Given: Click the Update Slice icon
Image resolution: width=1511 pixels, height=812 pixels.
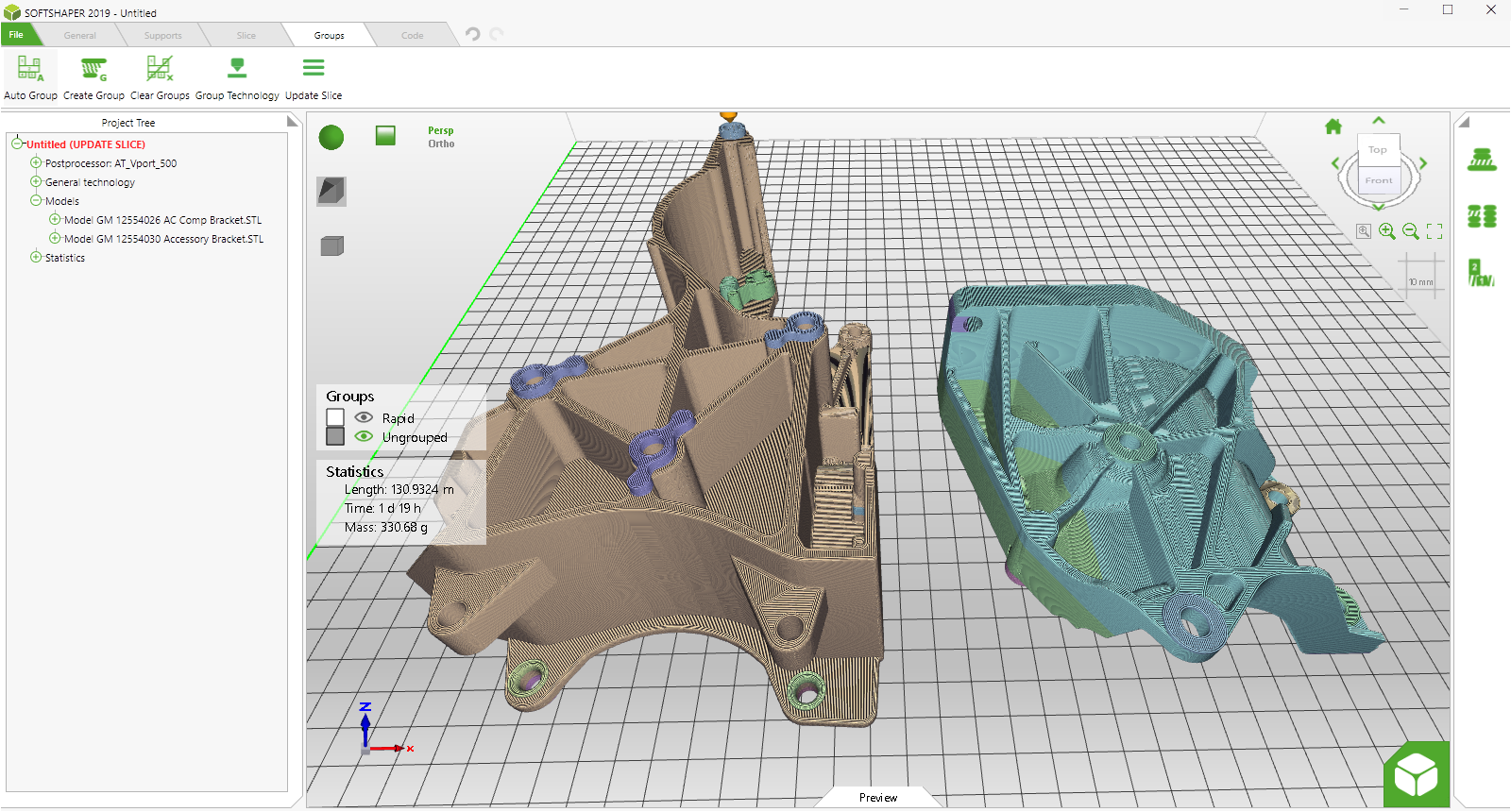Looking at the screenshot, I should (314, 68).
